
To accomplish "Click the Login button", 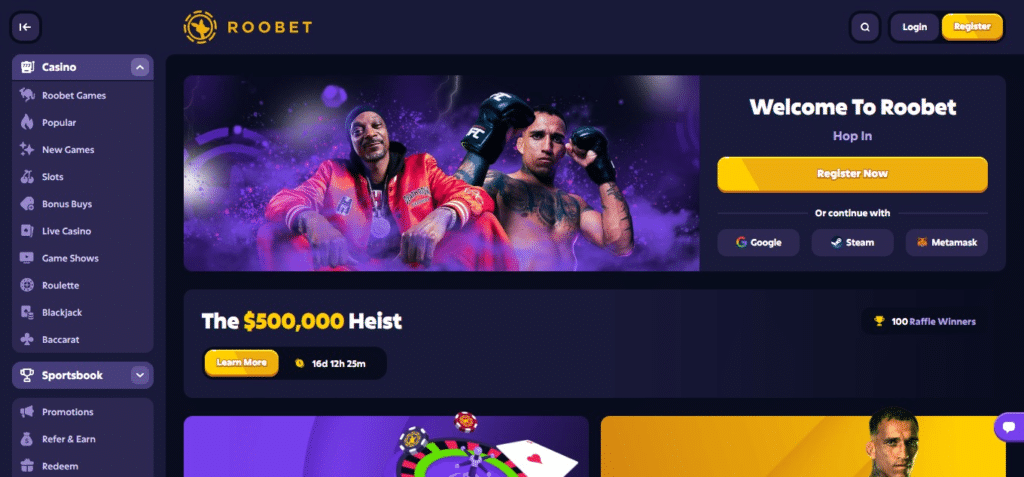I will (x=914, y=27).
